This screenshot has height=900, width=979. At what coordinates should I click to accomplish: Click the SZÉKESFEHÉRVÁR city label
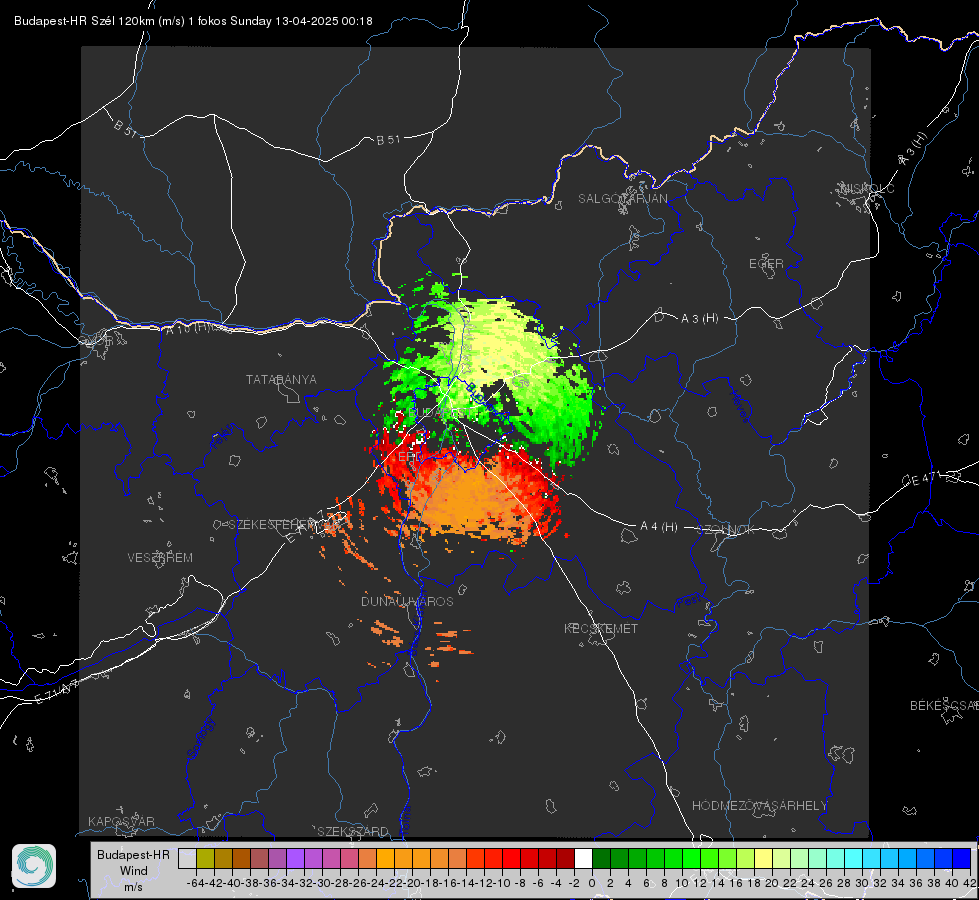(x=286, y=524)
